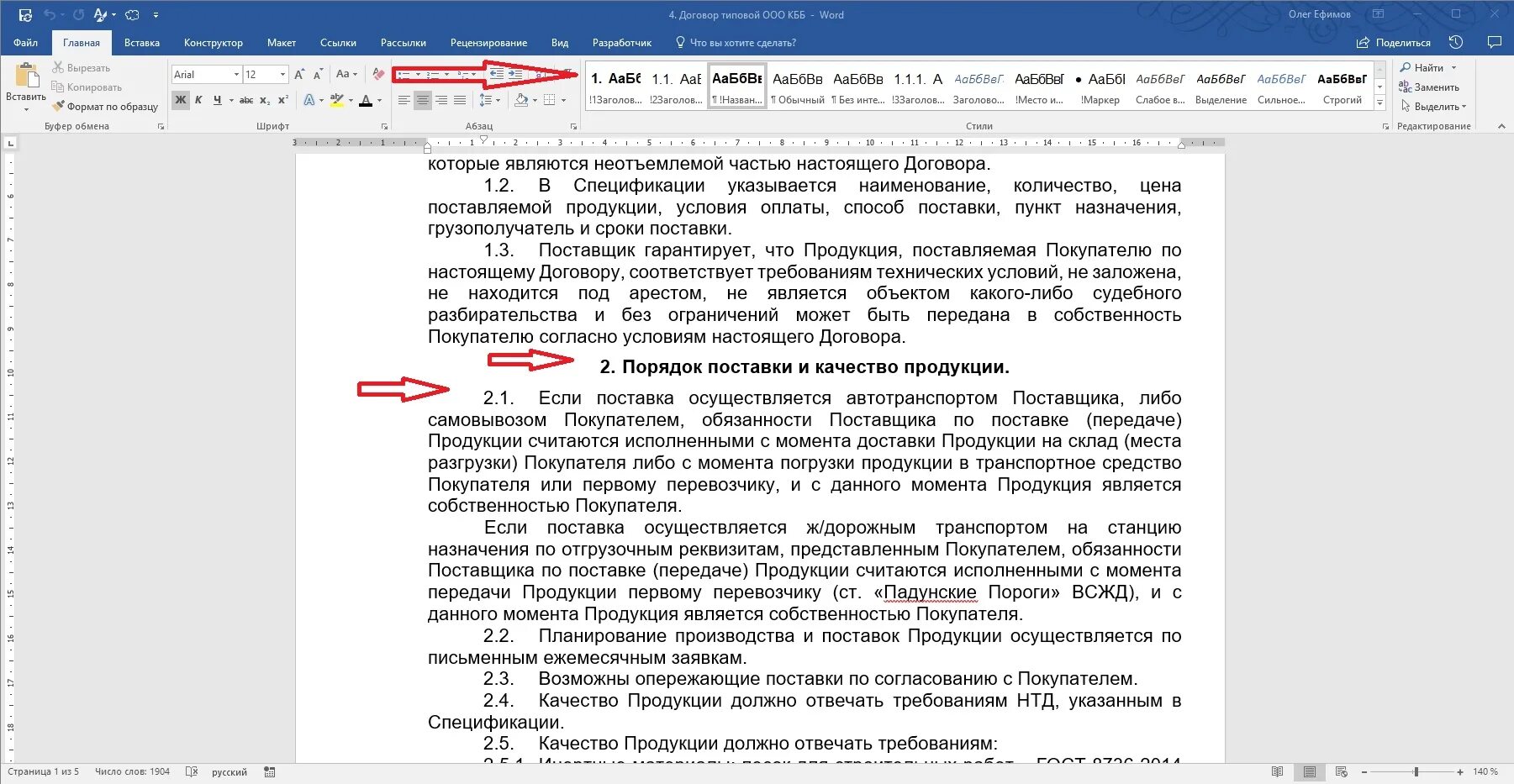
Task: Open version history clock icon
Action: [x=1456, y=42]
